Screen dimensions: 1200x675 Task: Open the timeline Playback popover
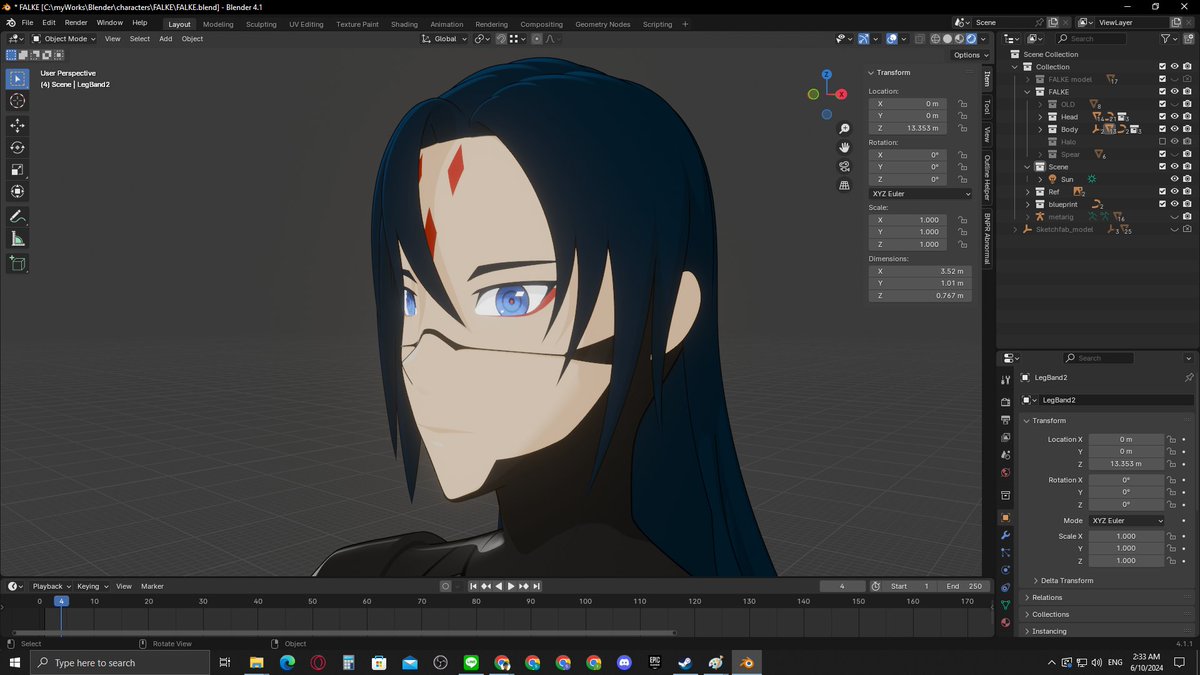(51, 586)
